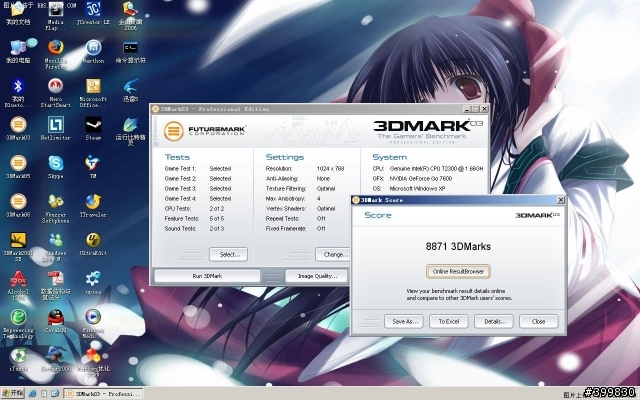Click the '8871 3DMarks' score text
This screenshot has width=640, height=400.
(x=458, y=247)
